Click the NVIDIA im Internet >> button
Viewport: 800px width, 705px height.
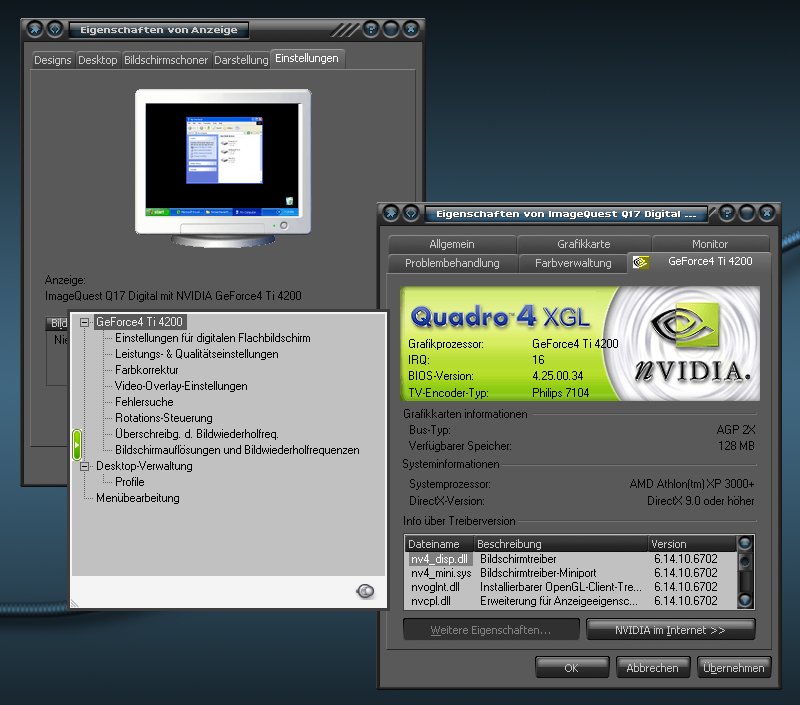point(670,630)
